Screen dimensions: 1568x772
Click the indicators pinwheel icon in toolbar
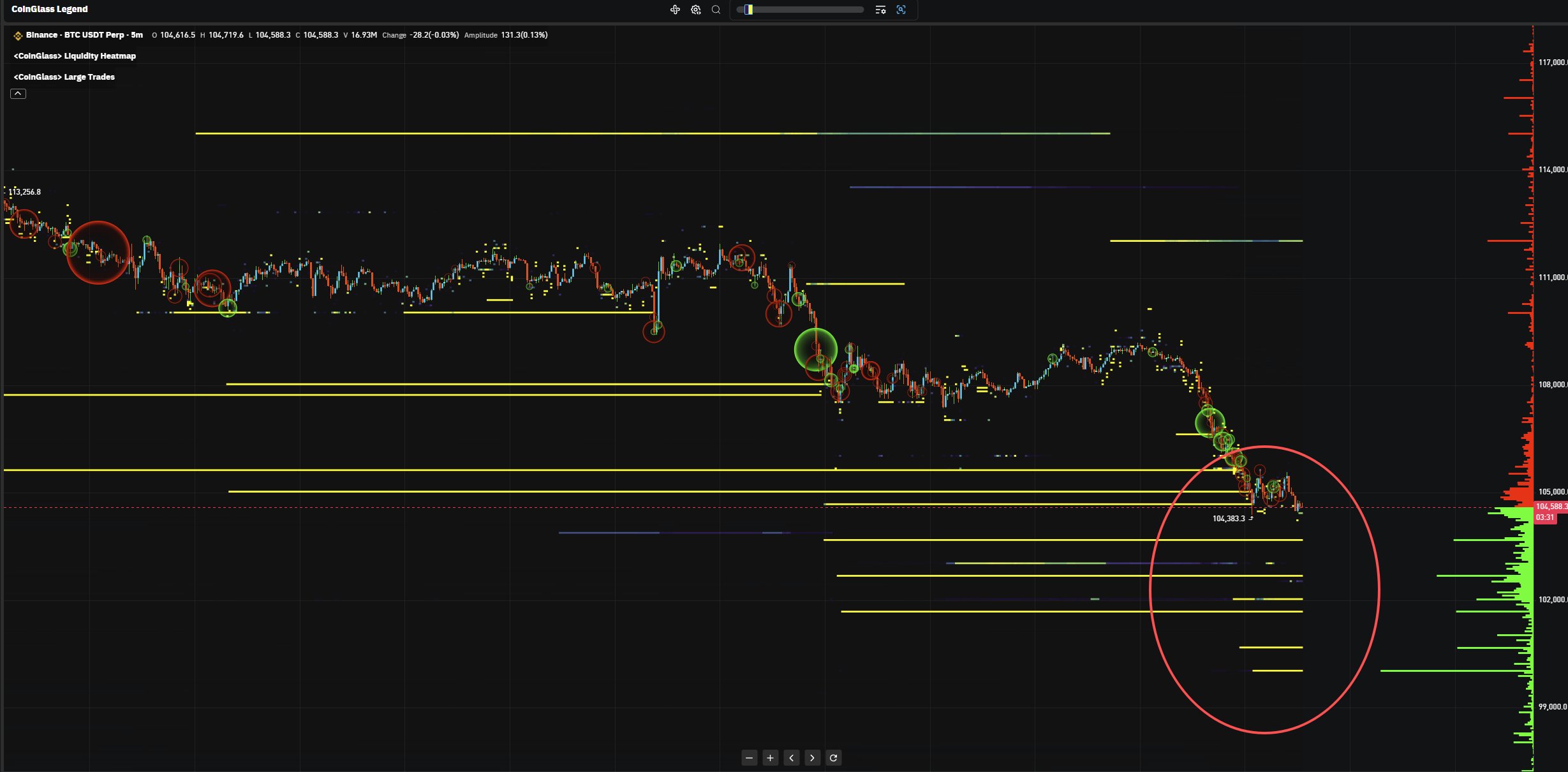click(x=675, y=10)
